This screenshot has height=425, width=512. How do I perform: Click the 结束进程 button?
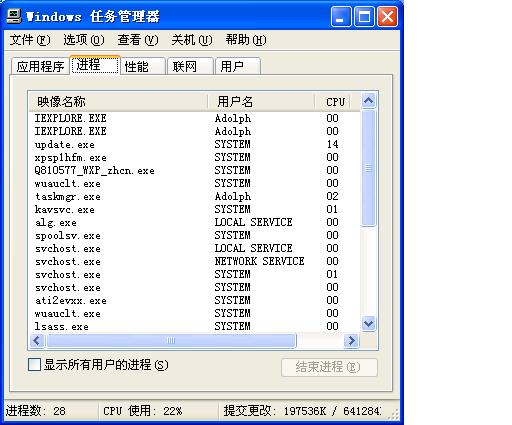click(329, 367)
